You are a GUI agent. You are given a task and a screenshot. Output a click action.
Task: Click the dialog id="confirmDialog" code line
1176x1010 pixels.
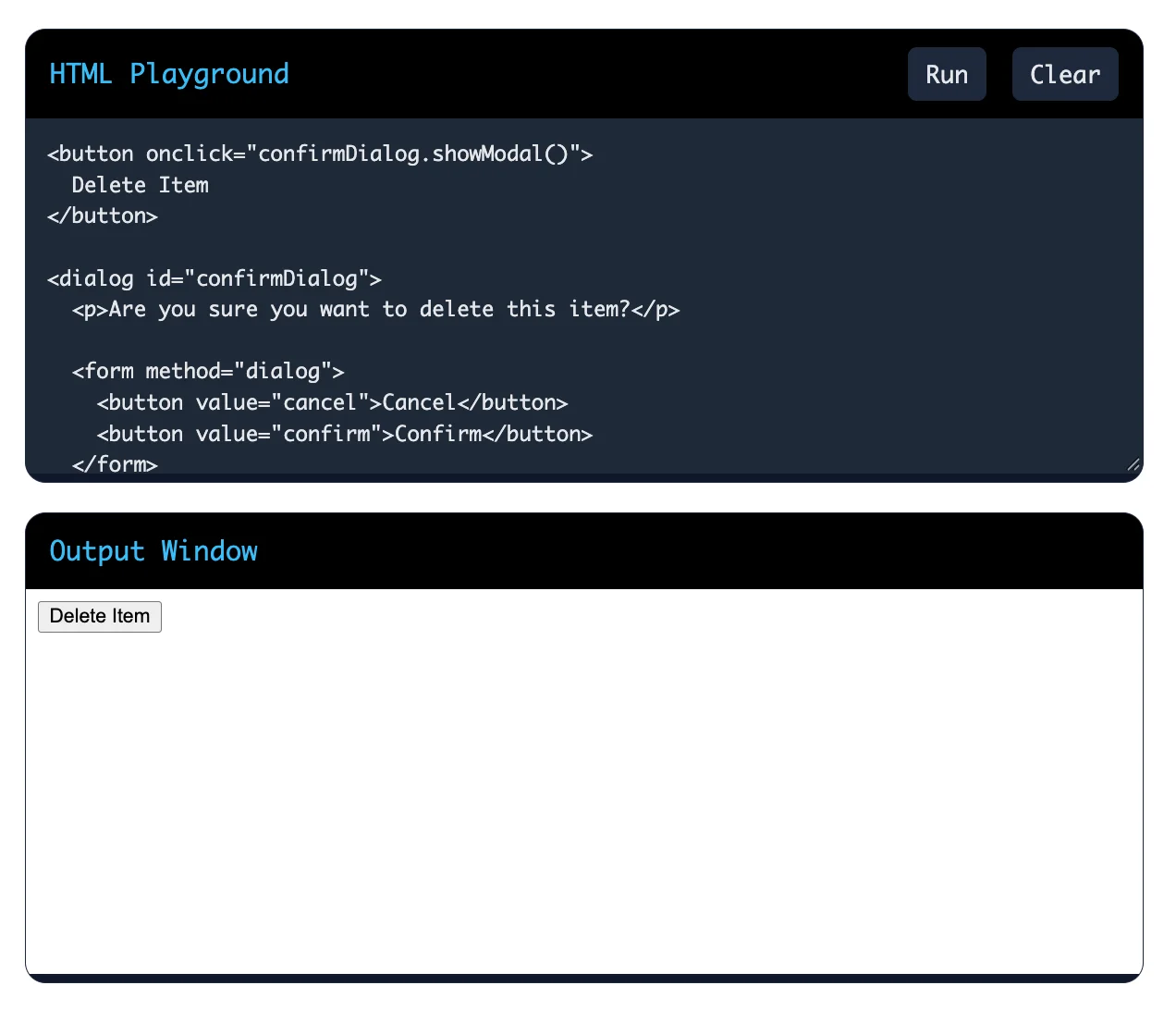(214, 278)
